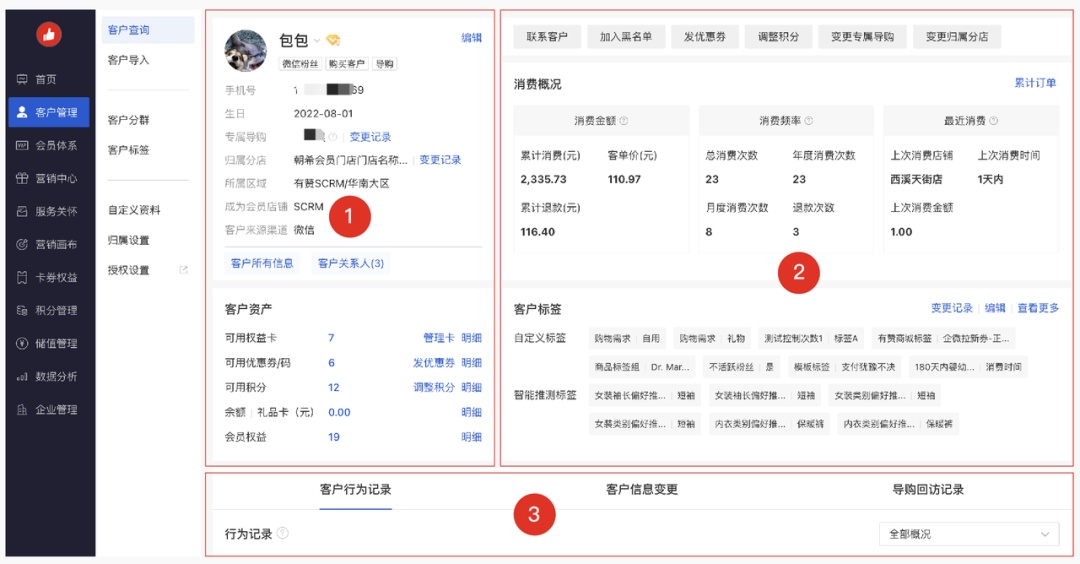Click the 发优惠券 button at top
This screenshot has width=1080, height=564.
[x=705, y=36]
